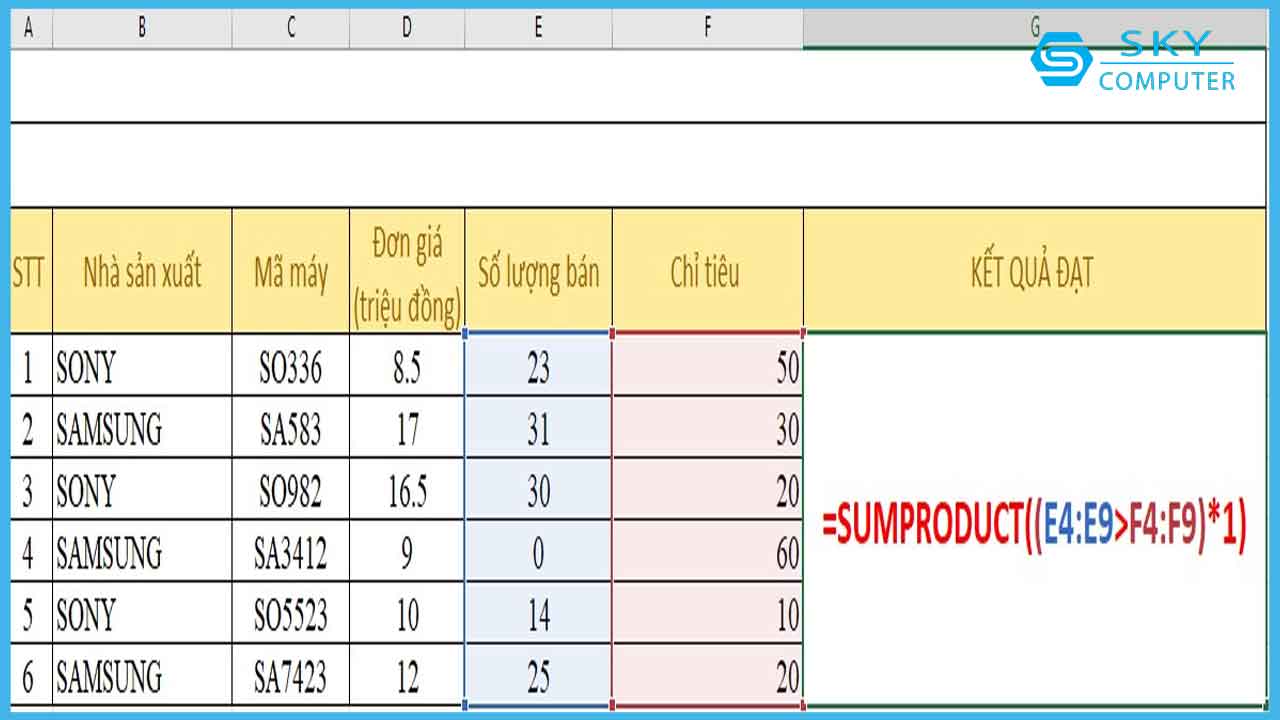The image size is (1280, 720).
Task: Select column E header
Action: point(539,28)
